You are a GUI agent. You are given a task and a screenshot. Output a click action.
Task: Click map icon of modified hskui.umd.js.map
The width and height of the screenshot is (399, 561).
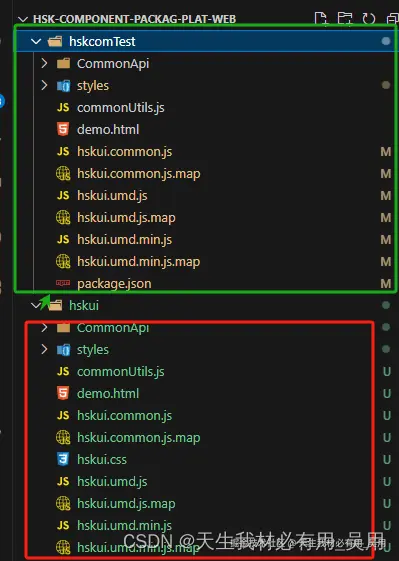point(63,218)
